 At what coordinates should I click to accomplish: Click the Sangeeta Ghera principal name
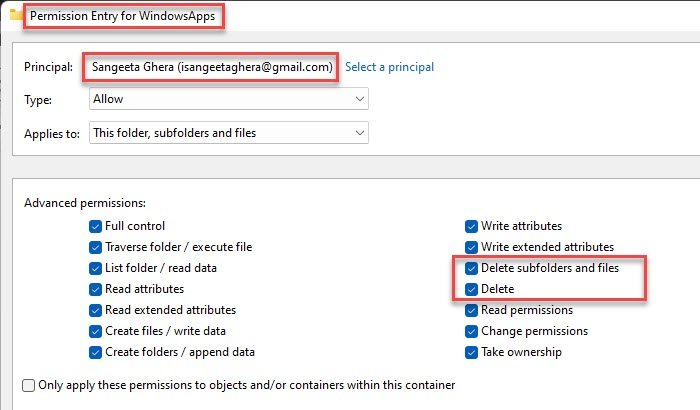(x=211, y=67)
